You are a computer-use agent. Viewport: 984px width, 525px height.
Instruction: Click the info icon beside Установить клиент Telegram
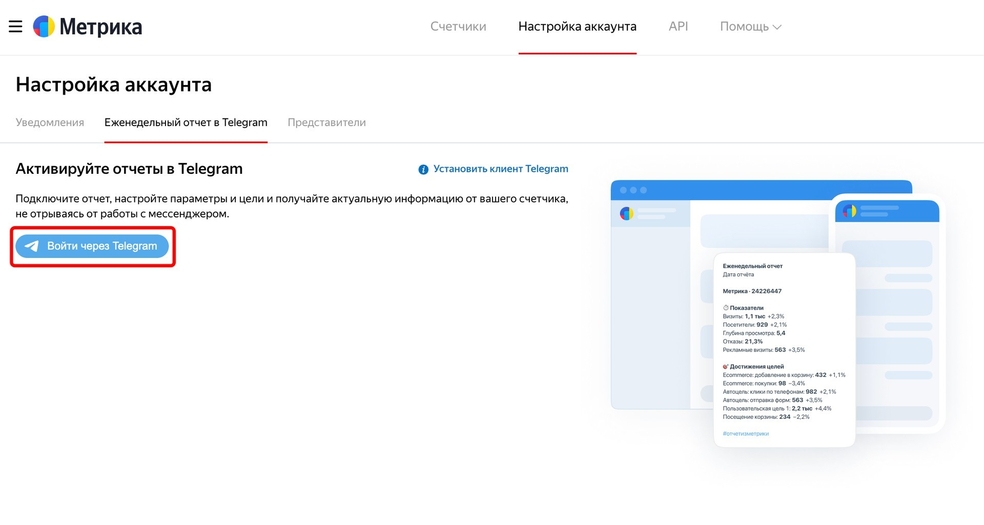point(424,169)
